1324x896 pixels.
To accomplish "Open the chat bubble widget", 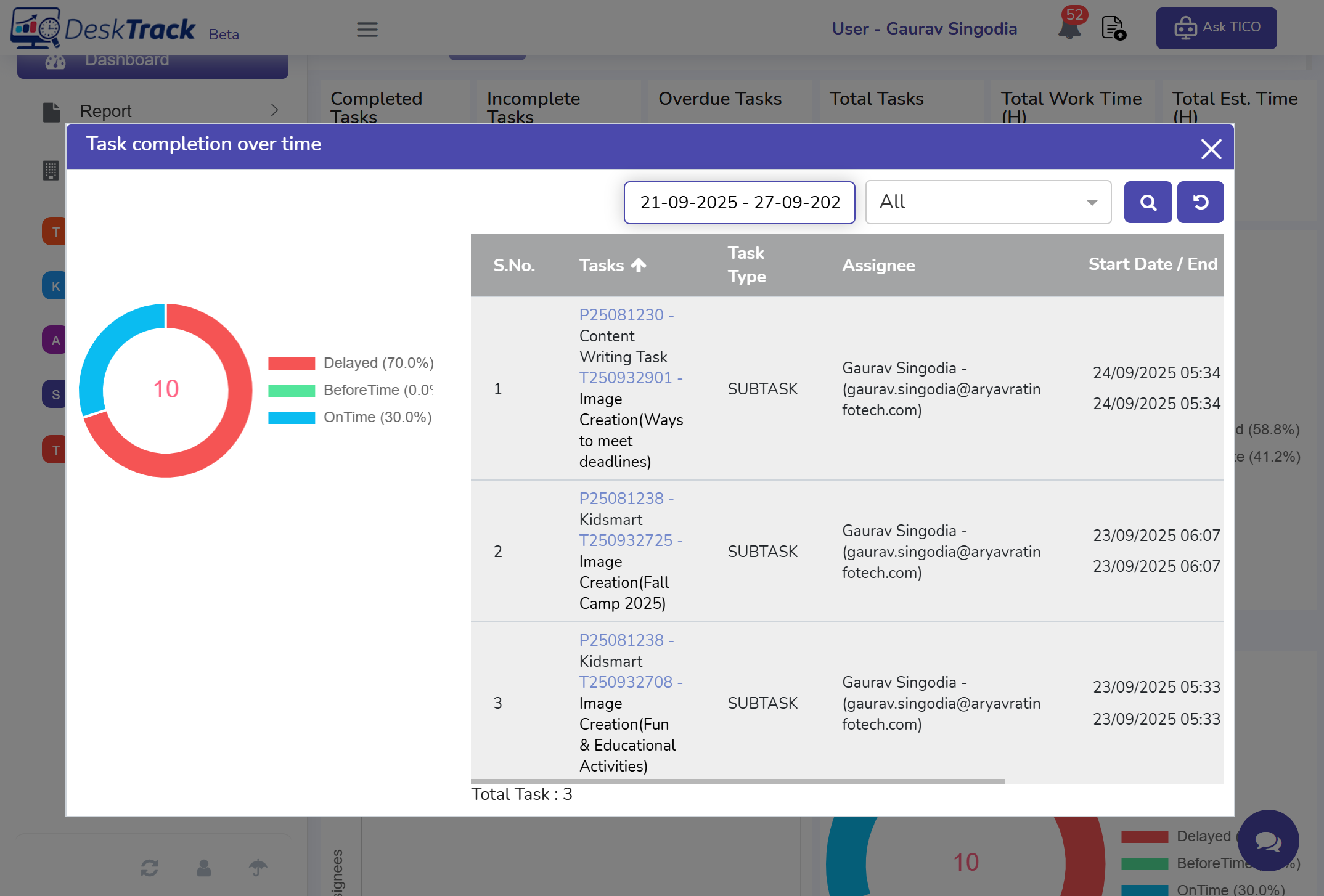I will [x=1268, y=840].
